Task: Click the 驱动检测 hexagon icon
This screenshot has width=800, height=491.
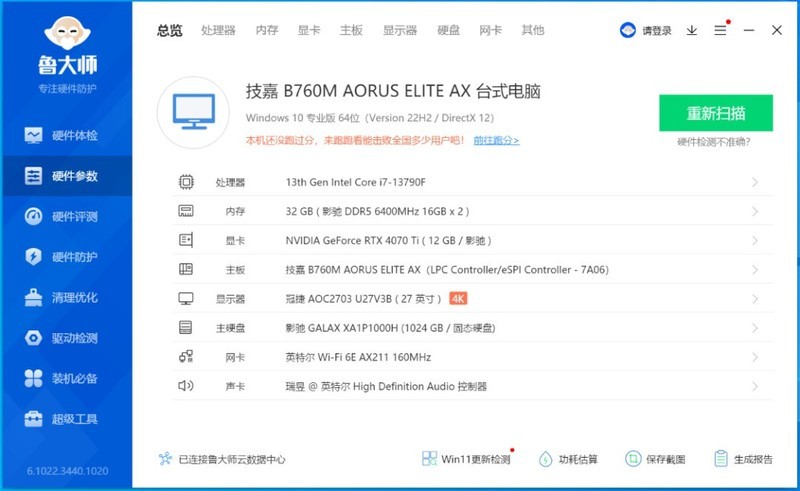Action: (x=33, y=338)
